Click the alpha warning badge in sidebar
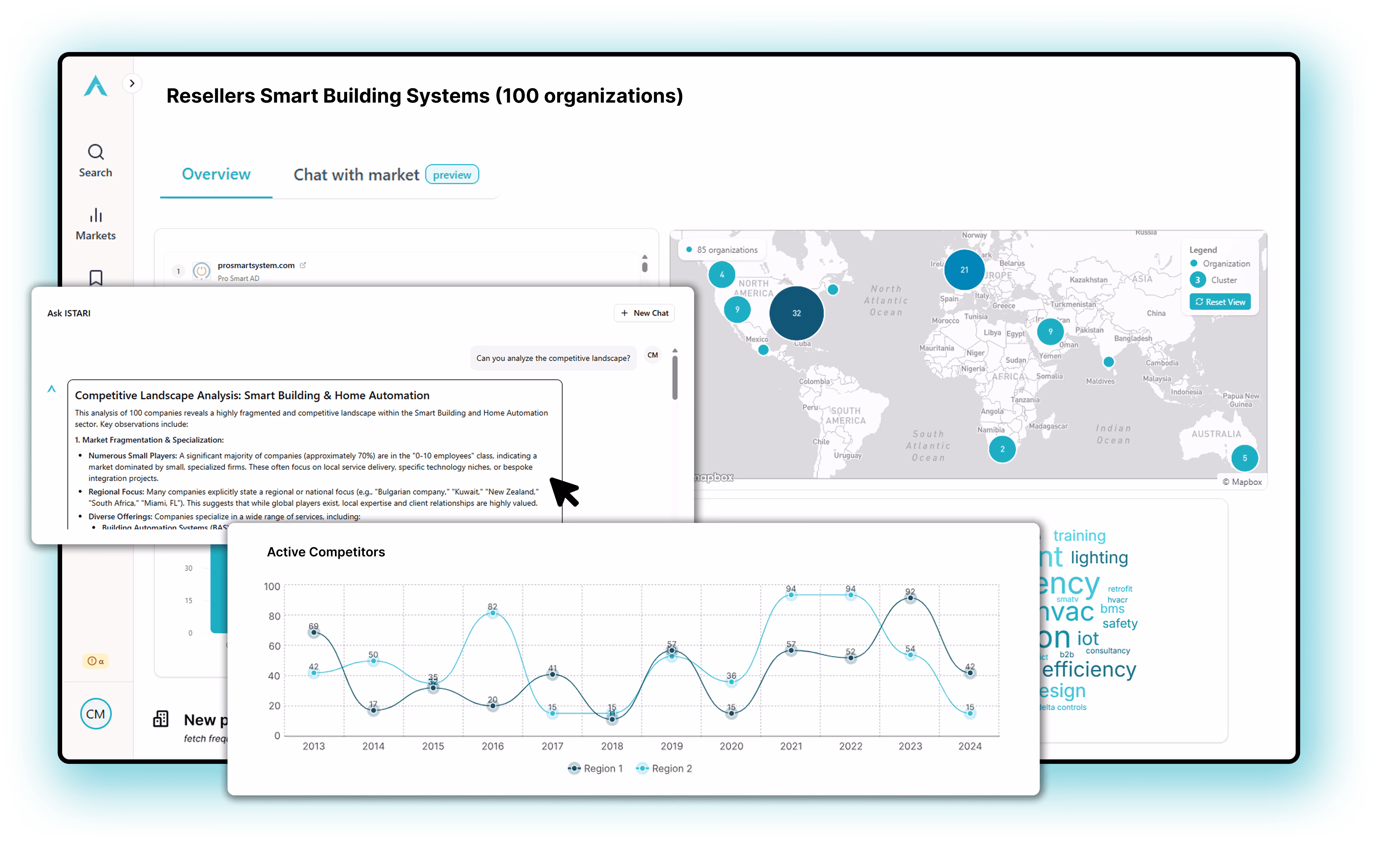This screenshot has width=1400, height=844. [96, 661]
